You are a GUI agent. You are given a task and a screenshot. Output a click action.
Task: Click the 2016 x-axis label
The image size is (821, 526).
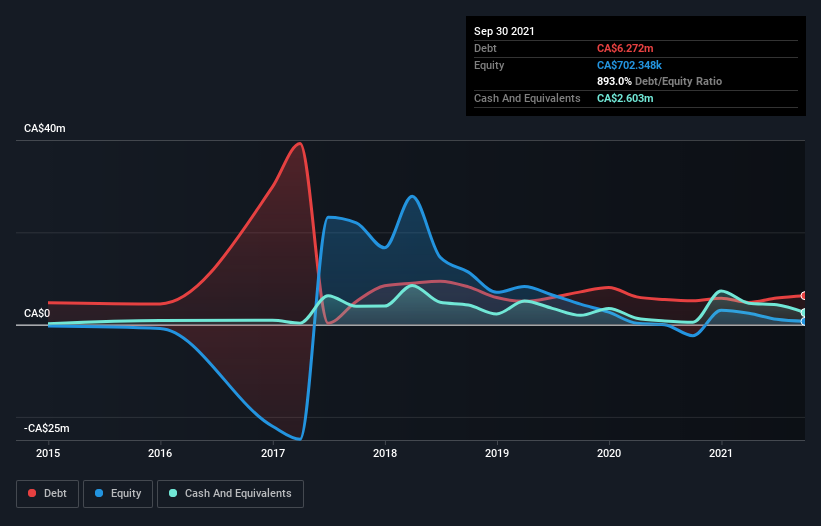click(160, 453)
